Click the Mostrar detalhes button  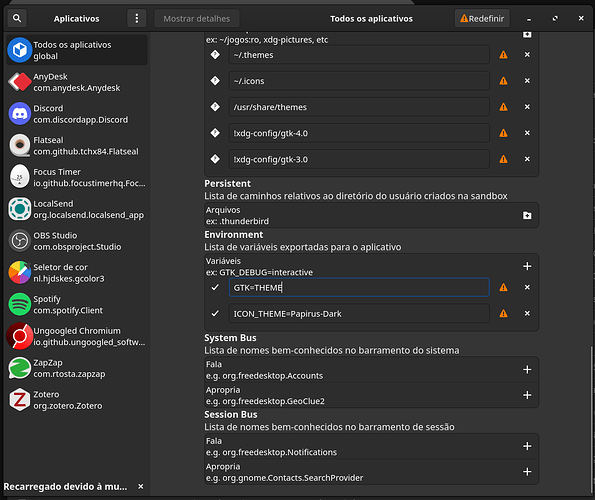coord(197,18)
